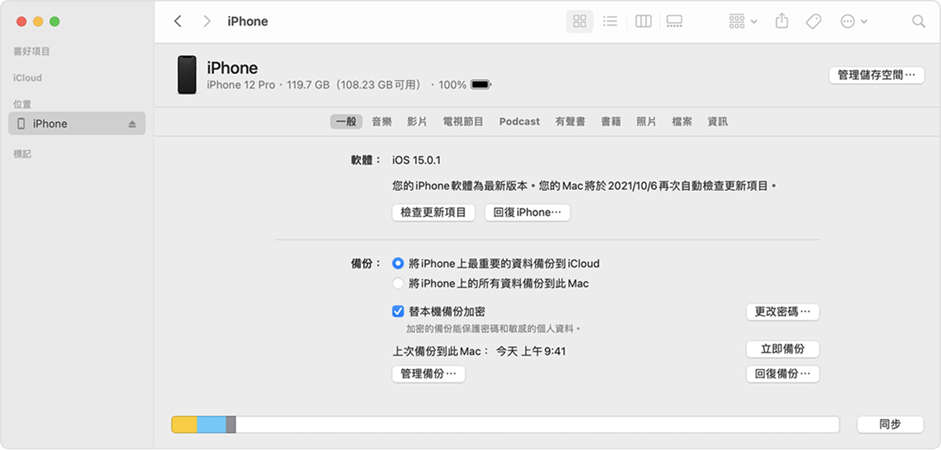Eject iPhone from the sidebar
The height and width of the screenshot is (450, 941).
point(132,124)
